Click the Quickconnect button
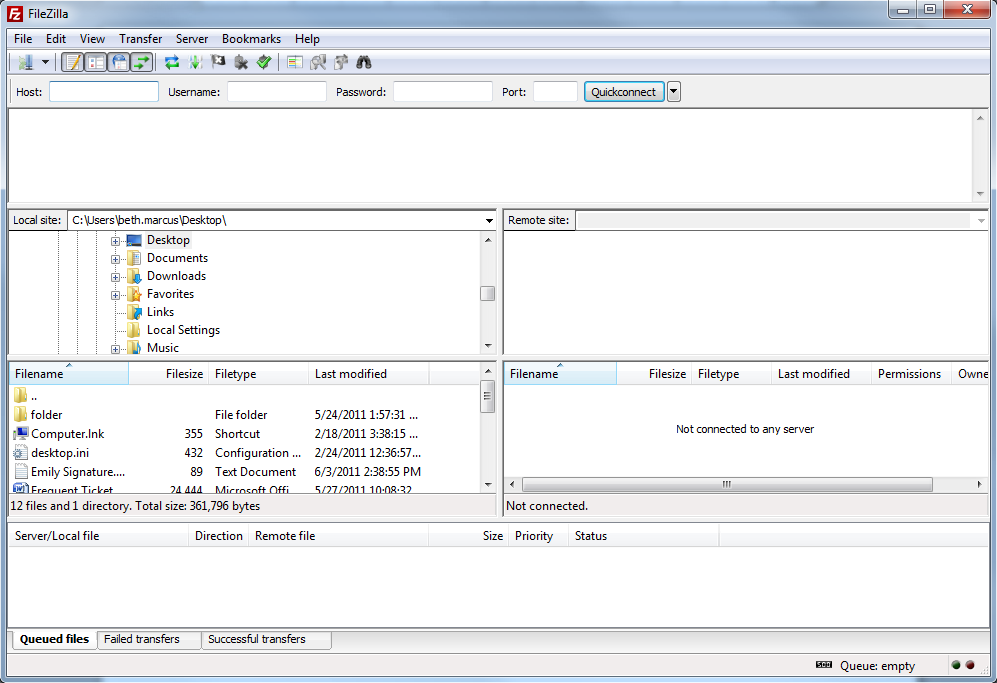The width and height of the screenshot is (997, 683). coord(624,92)
